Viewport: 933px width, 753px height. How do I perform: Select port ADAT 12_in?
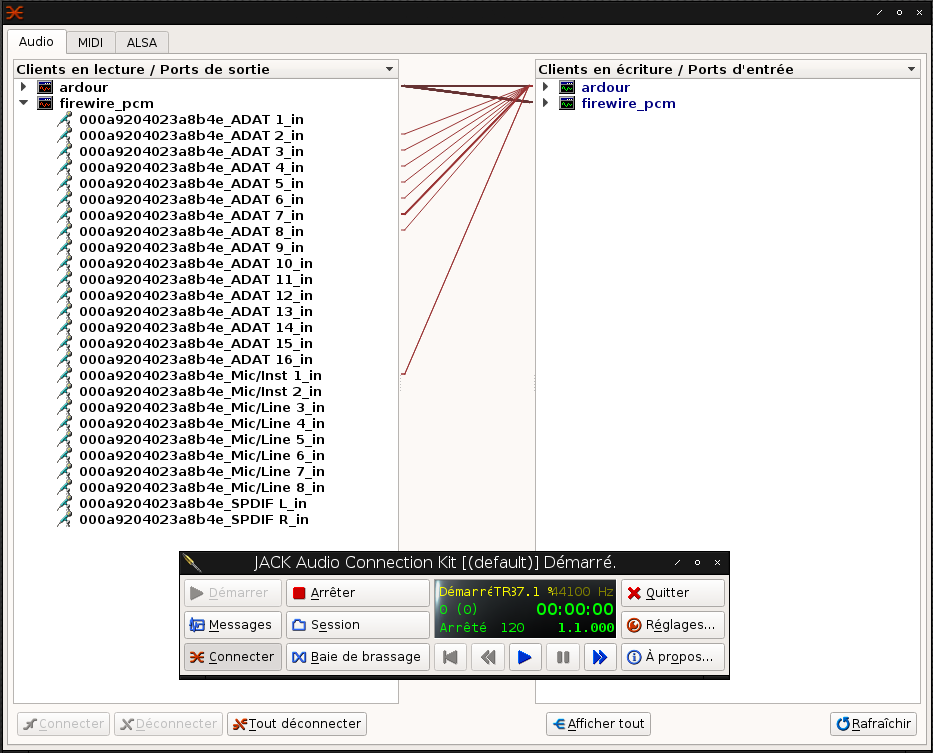tap(196, 296)
